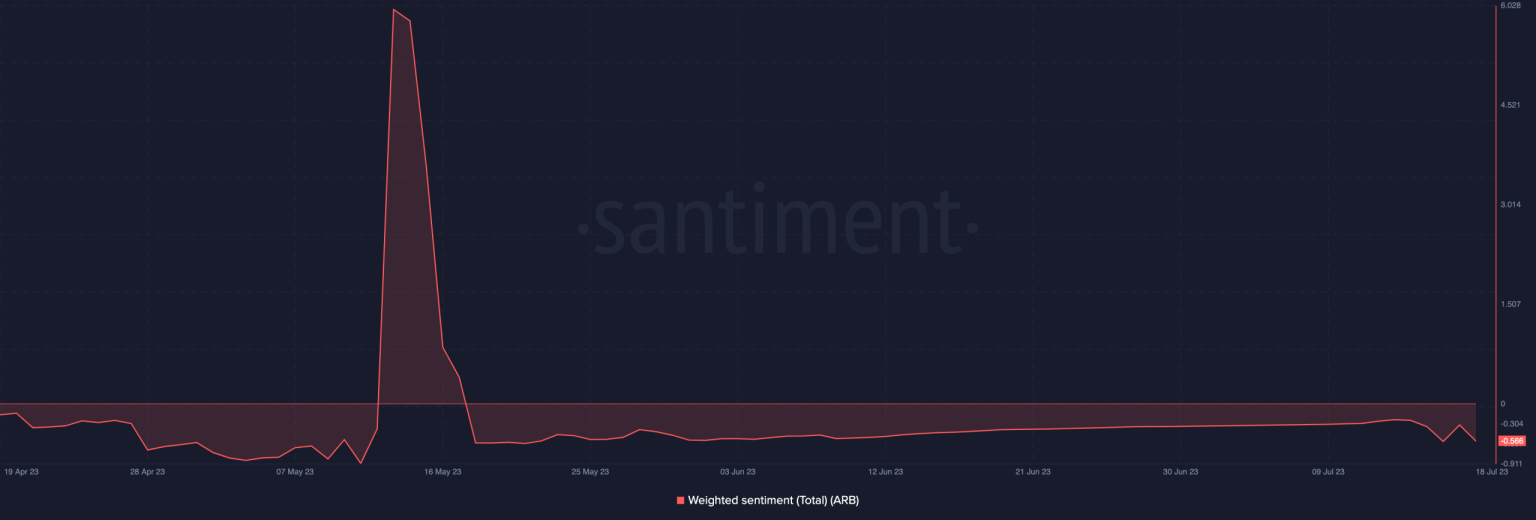Click the 1.507 y-axis label
This screenshot has height=520, width=1536.
pyautogui.click(x=1510, y=304)
